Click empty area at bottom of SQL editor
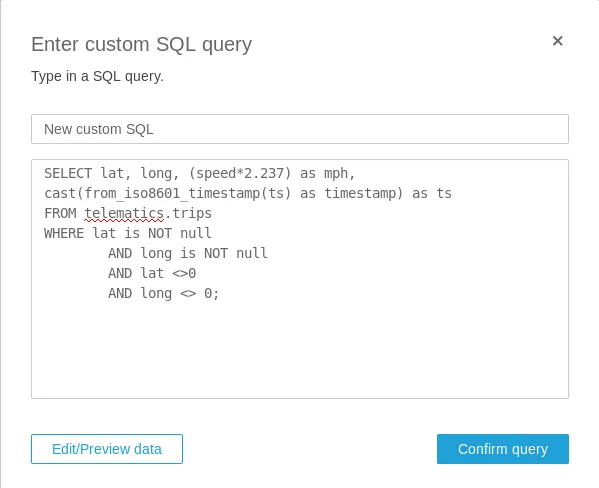The image size is (599, 488). (x=300, y=352)
